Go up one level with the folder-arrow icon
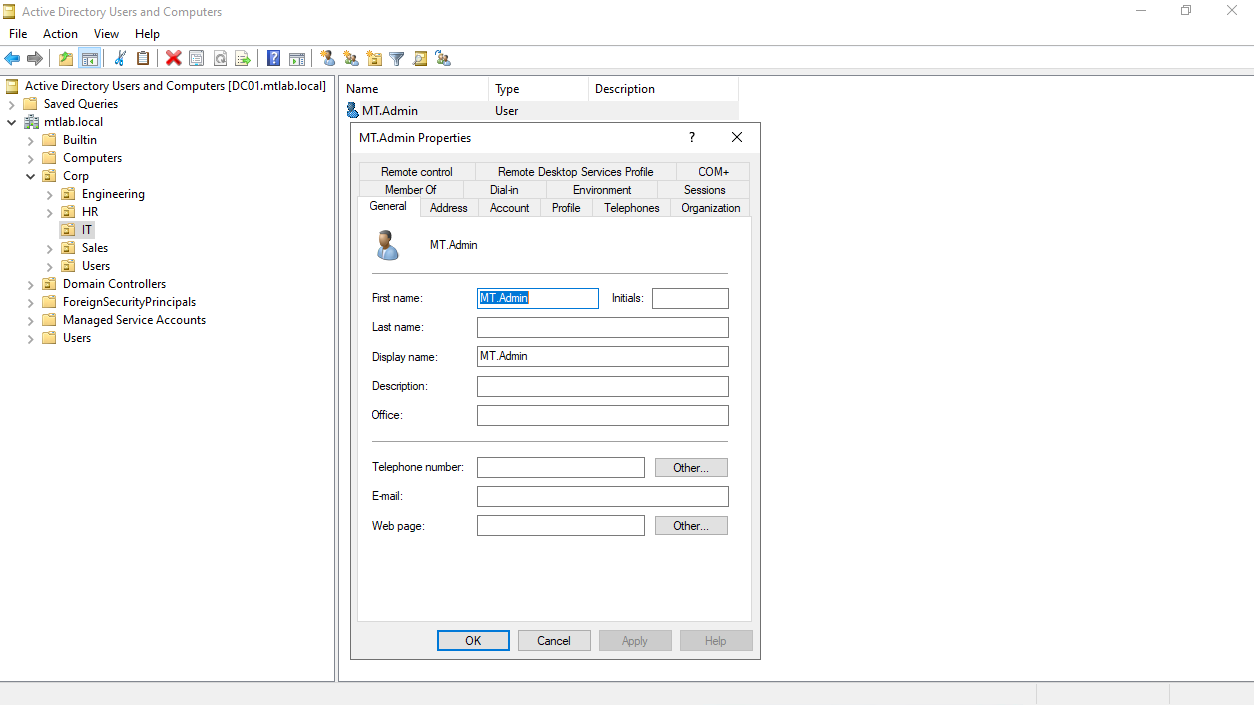Viewport: 1254px width, 705px height. click(66, 58)
